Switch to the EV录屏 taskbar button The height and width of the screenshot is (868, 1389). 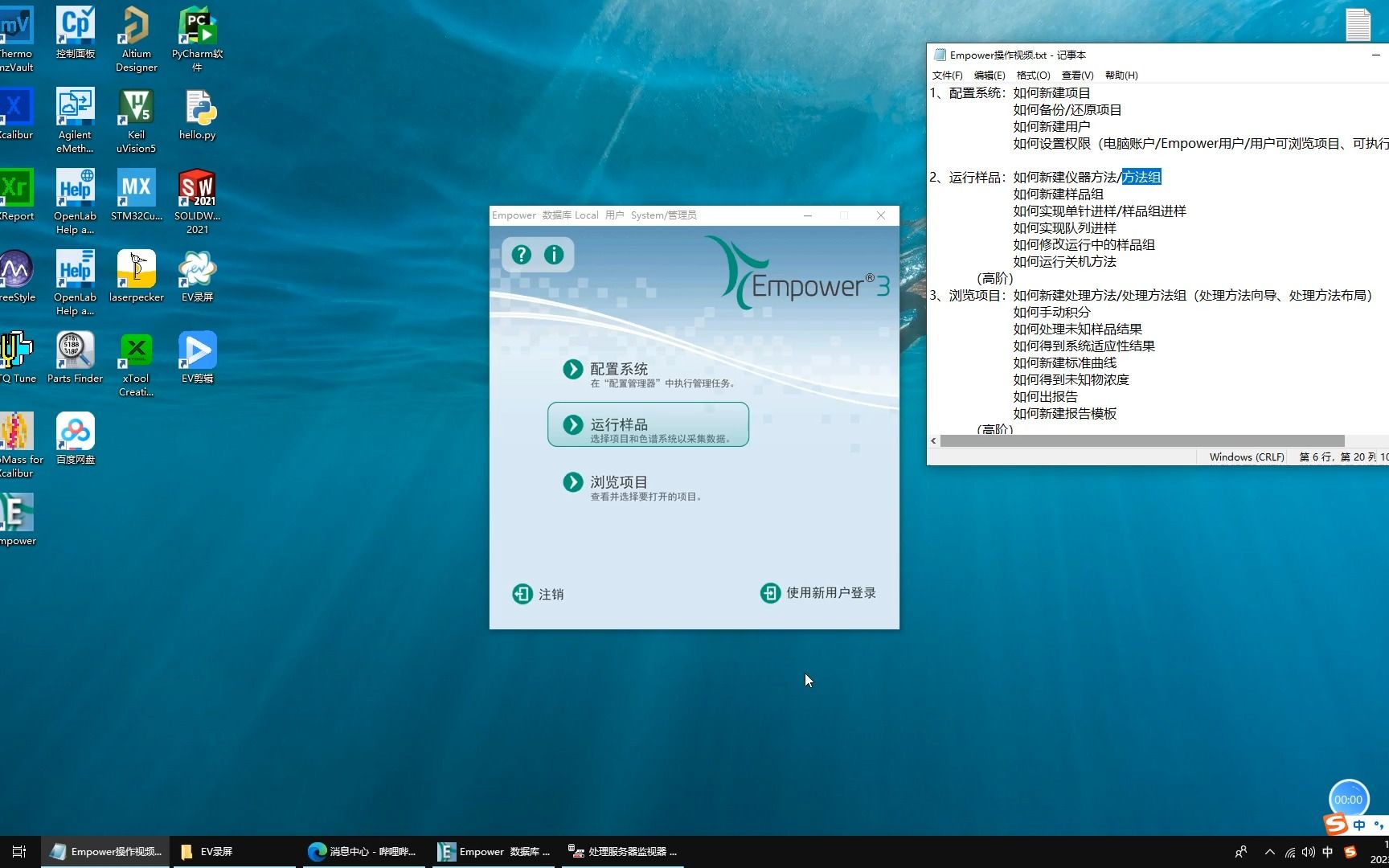coord(233,851)
